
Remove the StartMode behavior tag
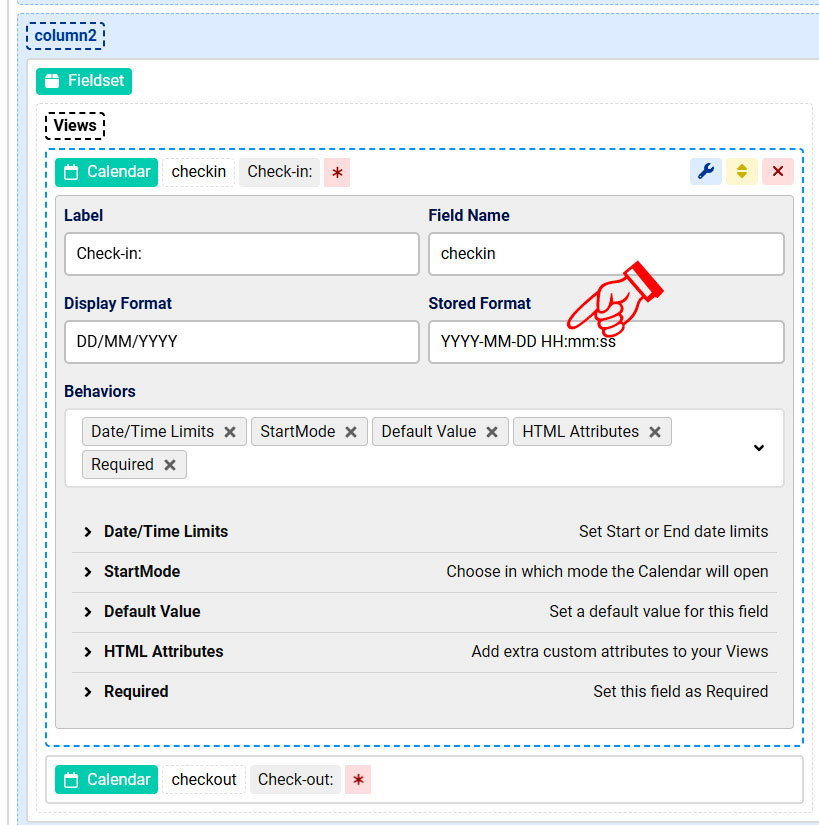point(351,432)
